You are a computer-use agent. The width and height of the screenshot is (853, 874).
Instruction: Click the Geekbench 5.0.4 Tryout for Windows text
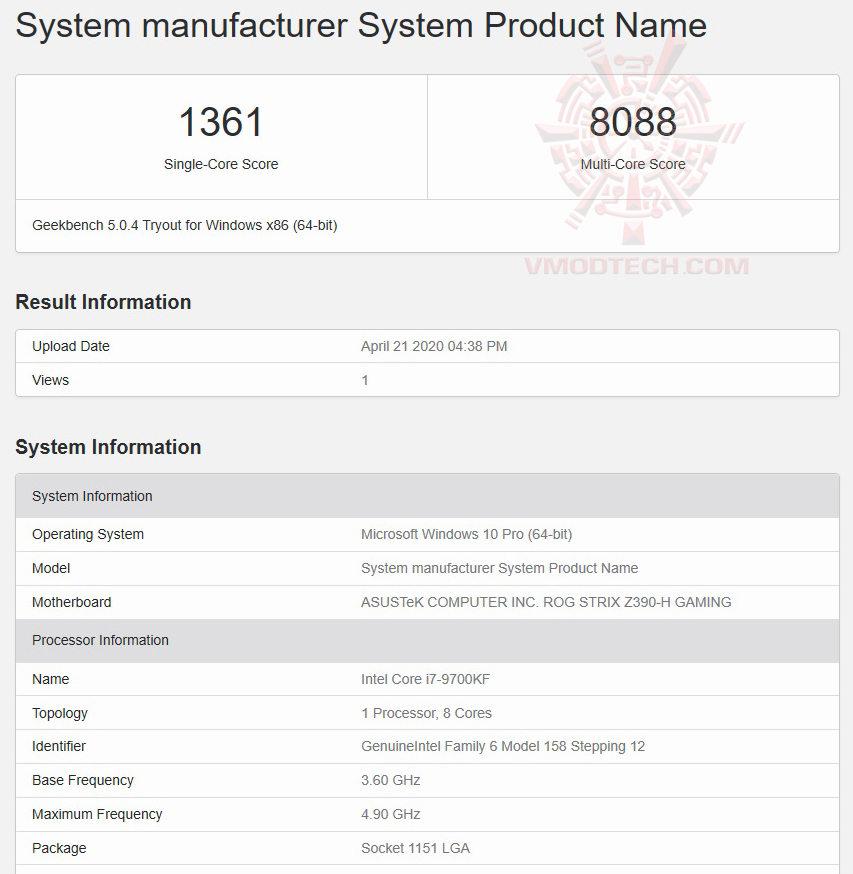point(185,225)
